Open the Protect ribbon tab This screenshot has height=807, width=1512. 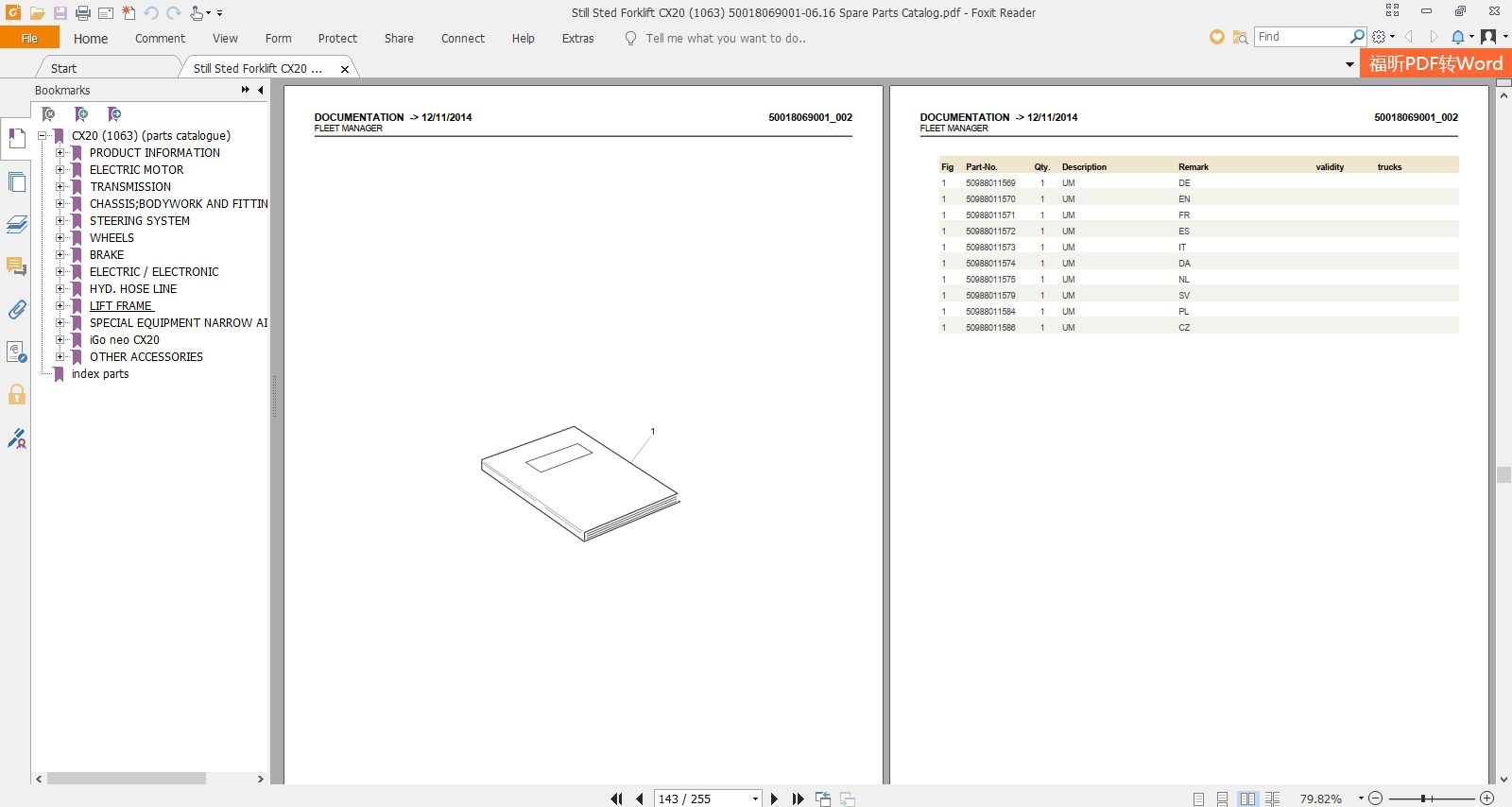point(337,39)
